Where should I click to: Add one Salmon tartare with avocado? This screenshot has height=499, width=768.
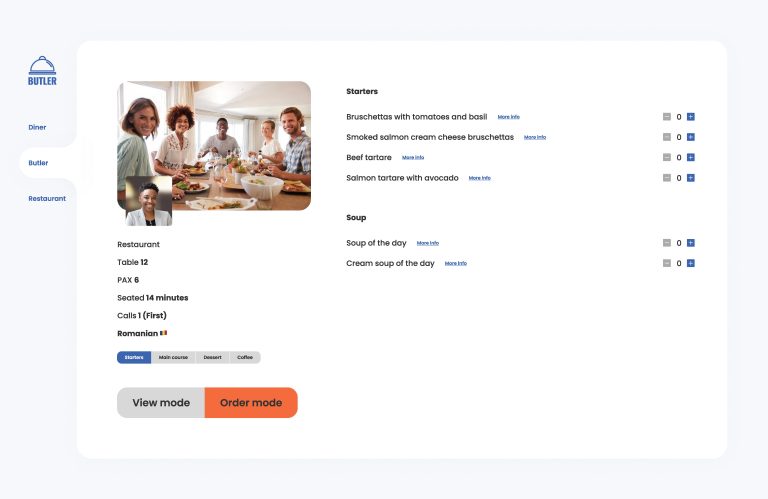click(690, 178)
